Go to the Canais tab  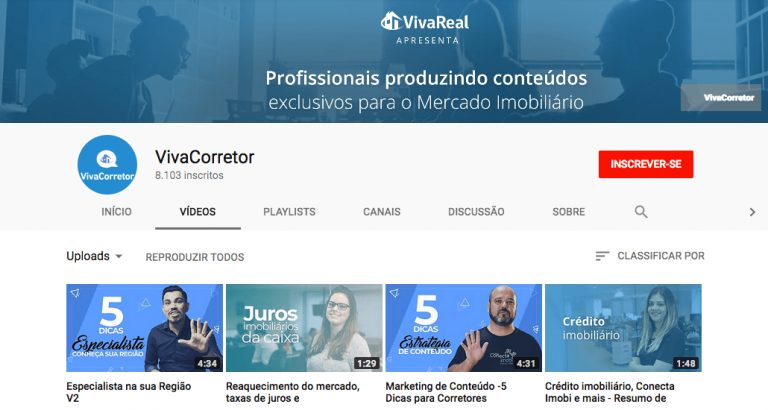tap(382, 212)
